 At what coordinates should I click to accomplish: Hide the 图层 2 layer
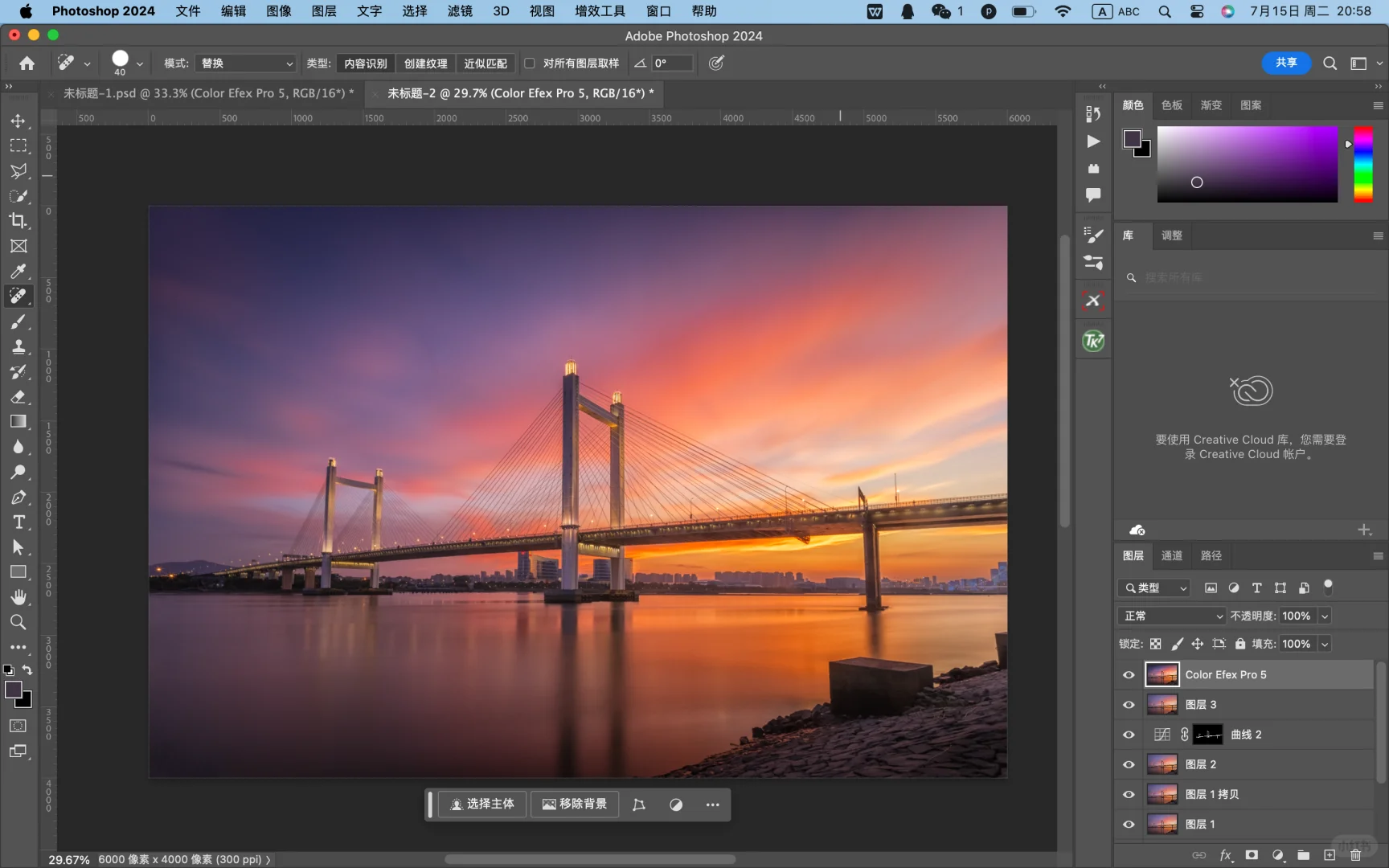pyautogui.click(x=1129, y=764)
